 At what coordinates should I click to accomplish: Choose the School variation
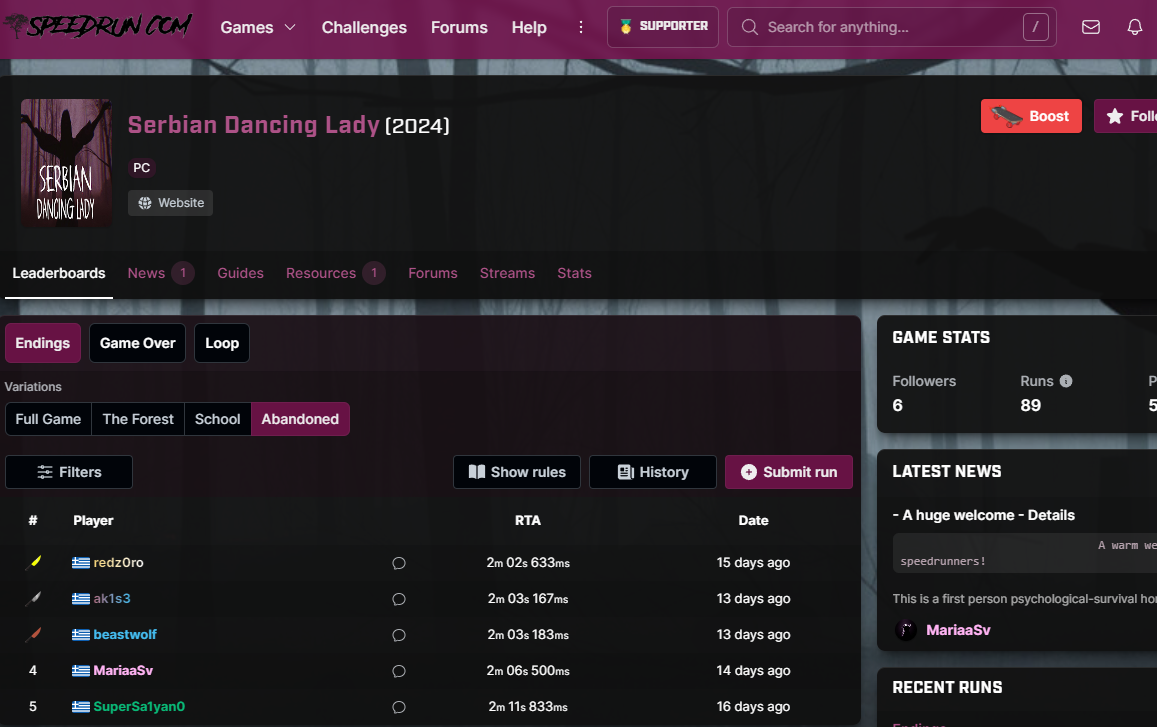coord(218,419)
